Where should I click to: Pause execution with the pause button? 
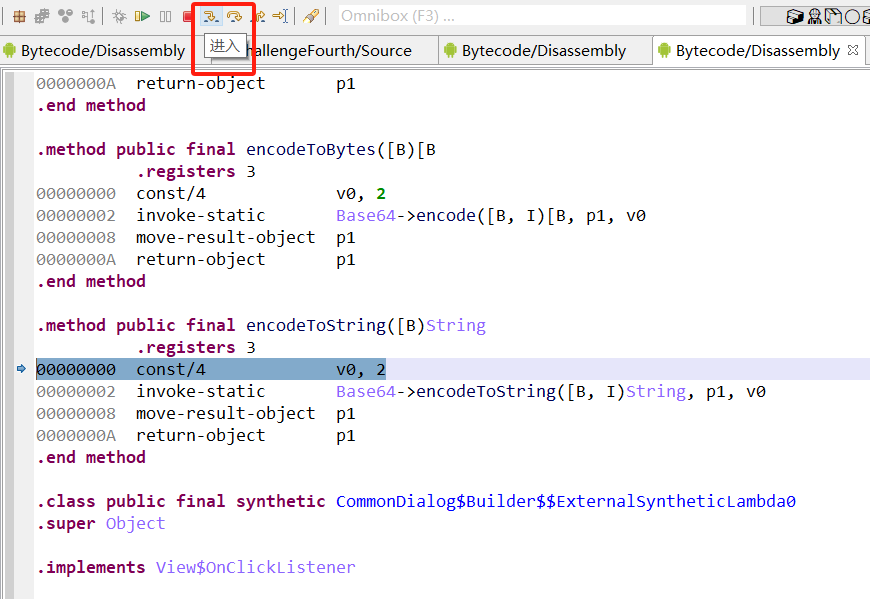(165, 16)
